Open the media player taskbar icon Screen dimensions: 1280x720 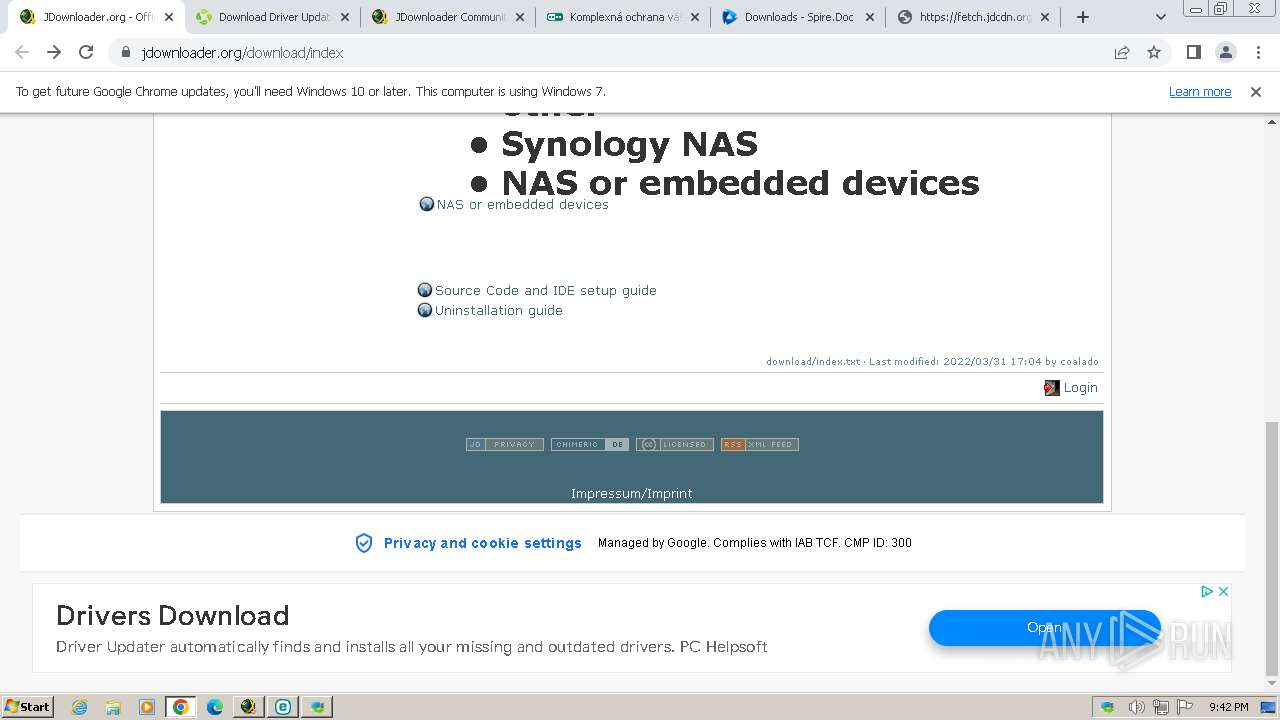coord(147,707)
